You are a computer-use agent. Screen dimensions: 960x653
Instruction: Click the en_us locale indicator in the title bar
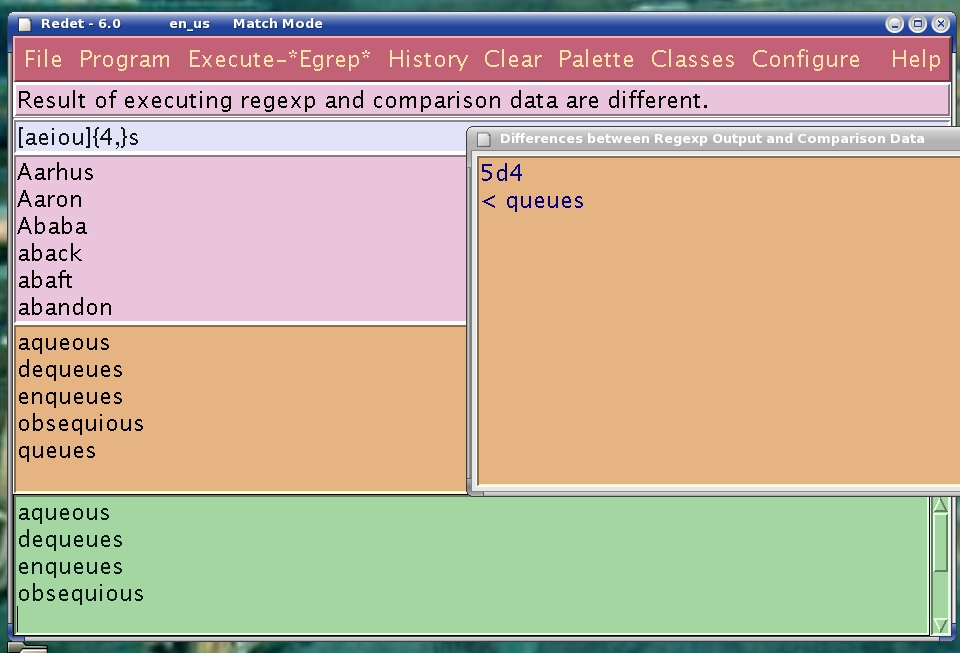click(x=188, y=23)
